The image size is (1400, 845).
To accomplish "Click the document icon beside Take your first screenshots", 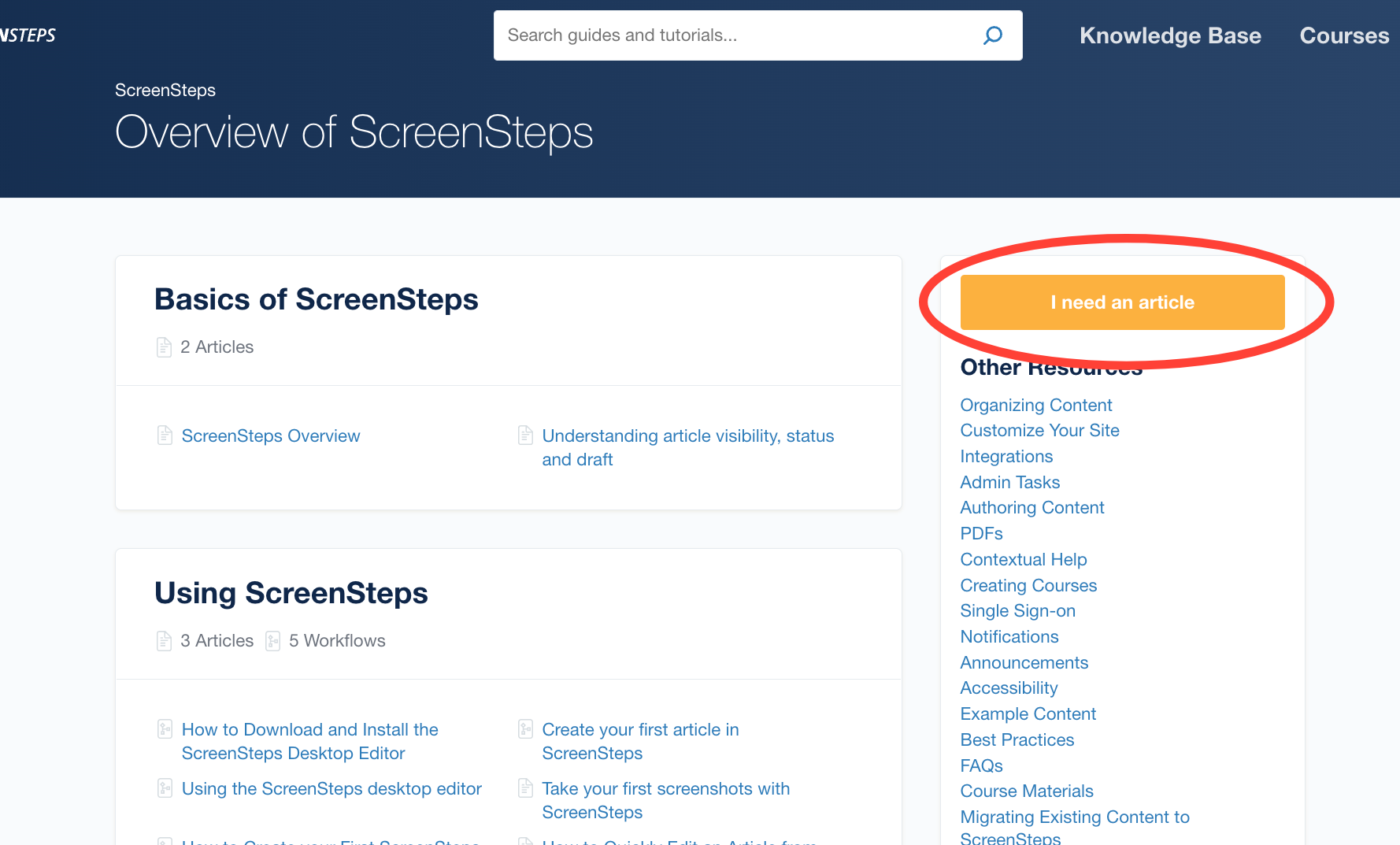I will (525, 788).
